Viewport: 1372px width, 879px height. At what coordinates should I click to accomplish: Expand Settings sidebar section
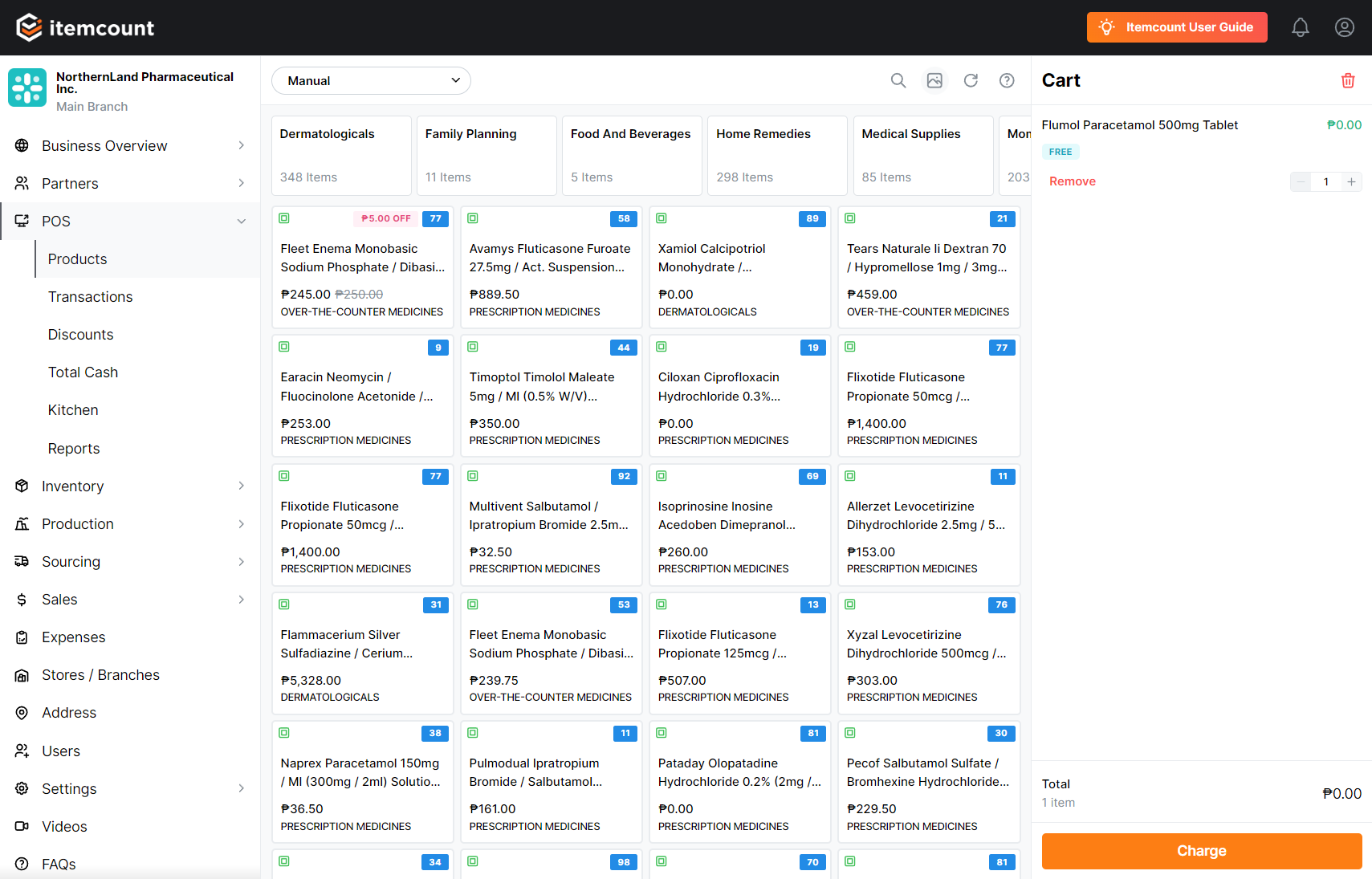coord(130,788)
